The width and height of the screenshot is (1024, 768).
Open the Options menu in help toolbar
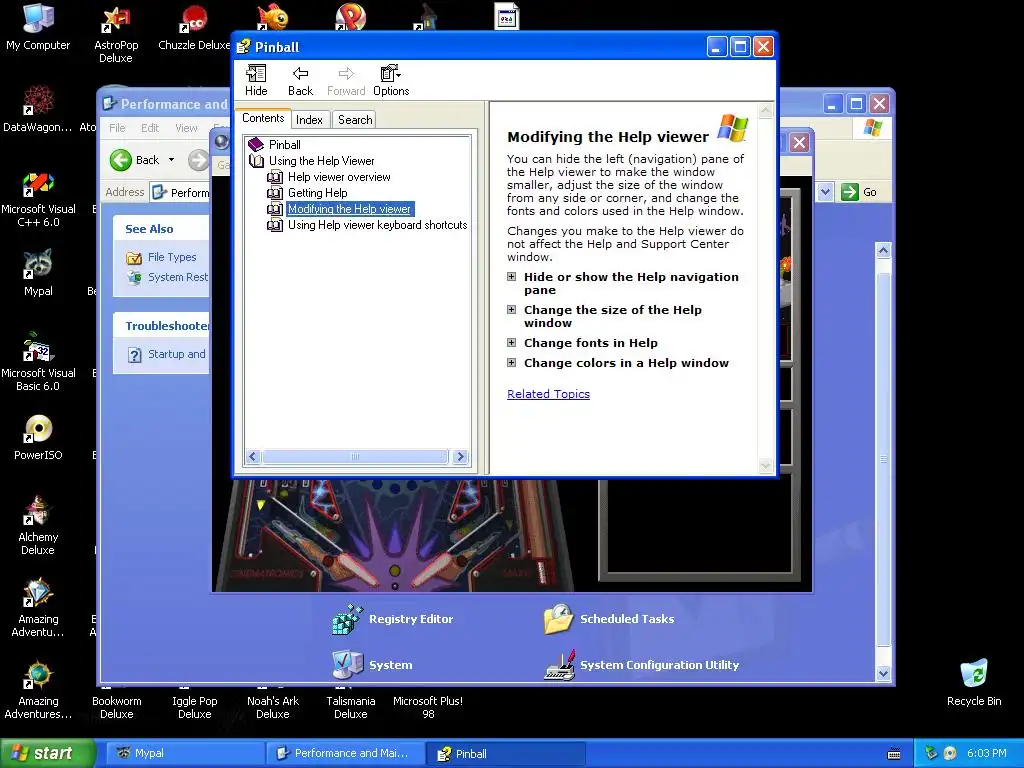[391, 81]
